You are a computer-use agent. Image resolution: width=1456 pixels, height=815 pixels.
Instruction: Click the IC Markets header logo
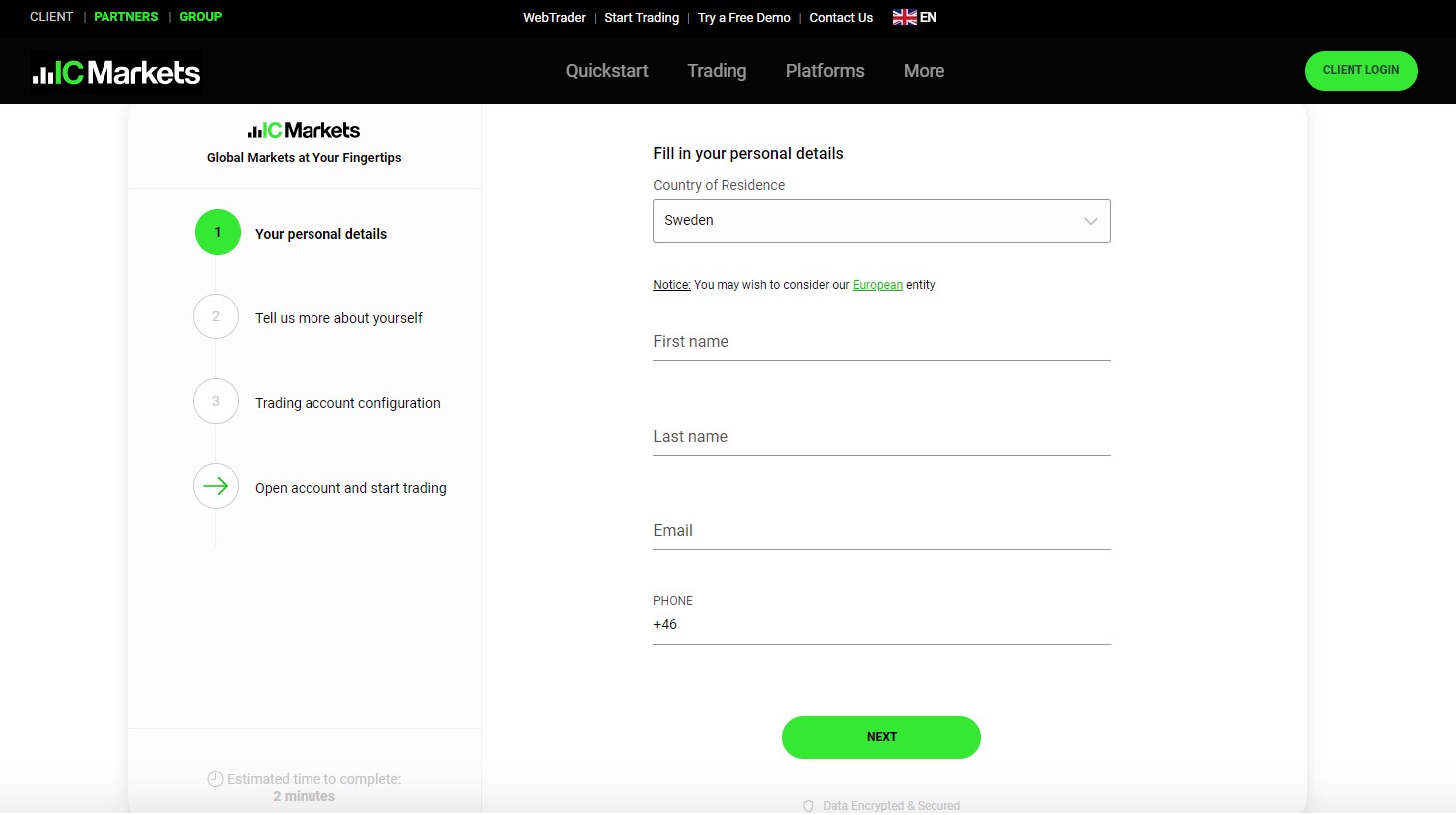(116, 72)
